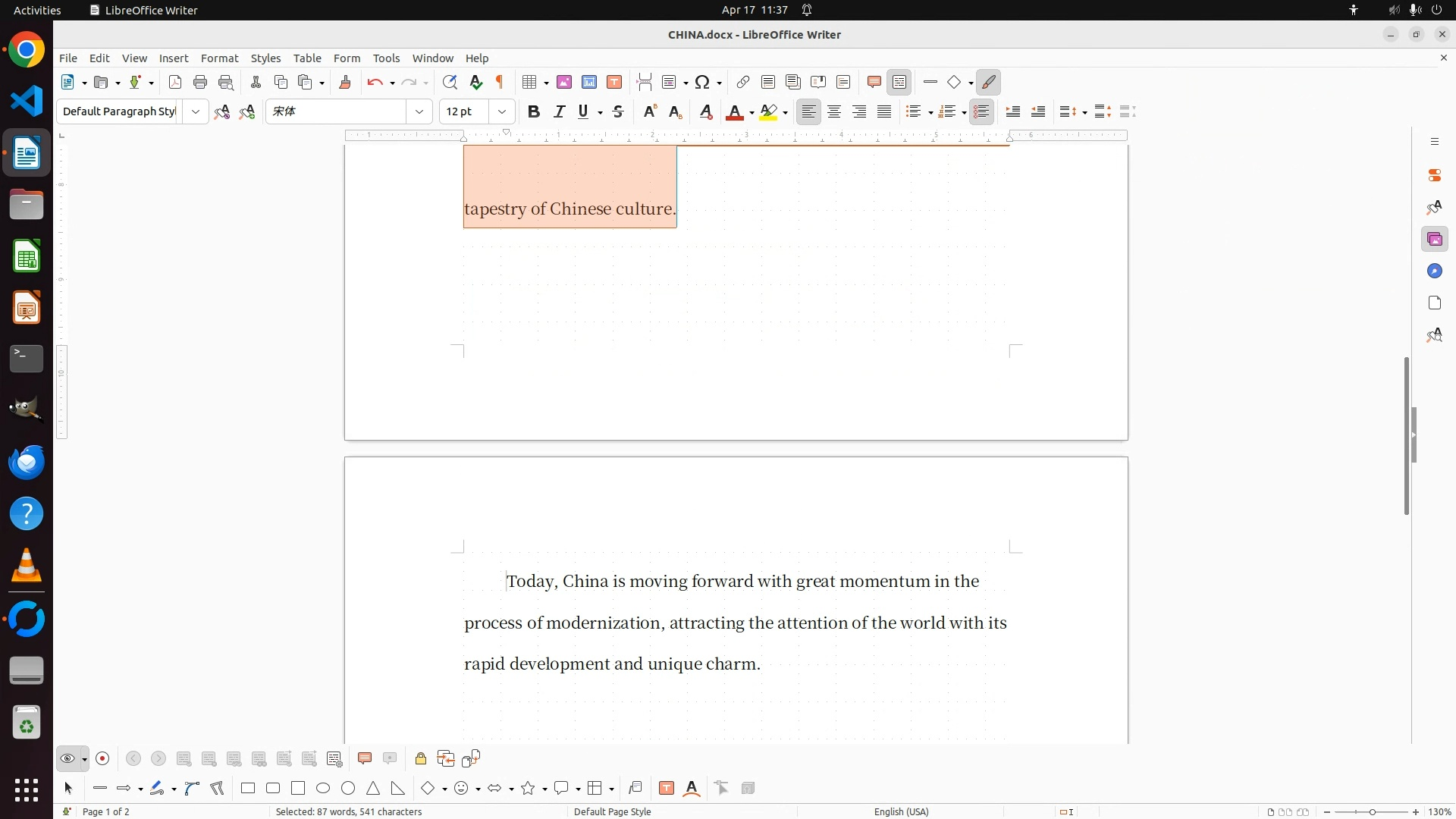Open the Gallery panel in the sidebar
The image size is (1456, 819).
[1434, 240]
